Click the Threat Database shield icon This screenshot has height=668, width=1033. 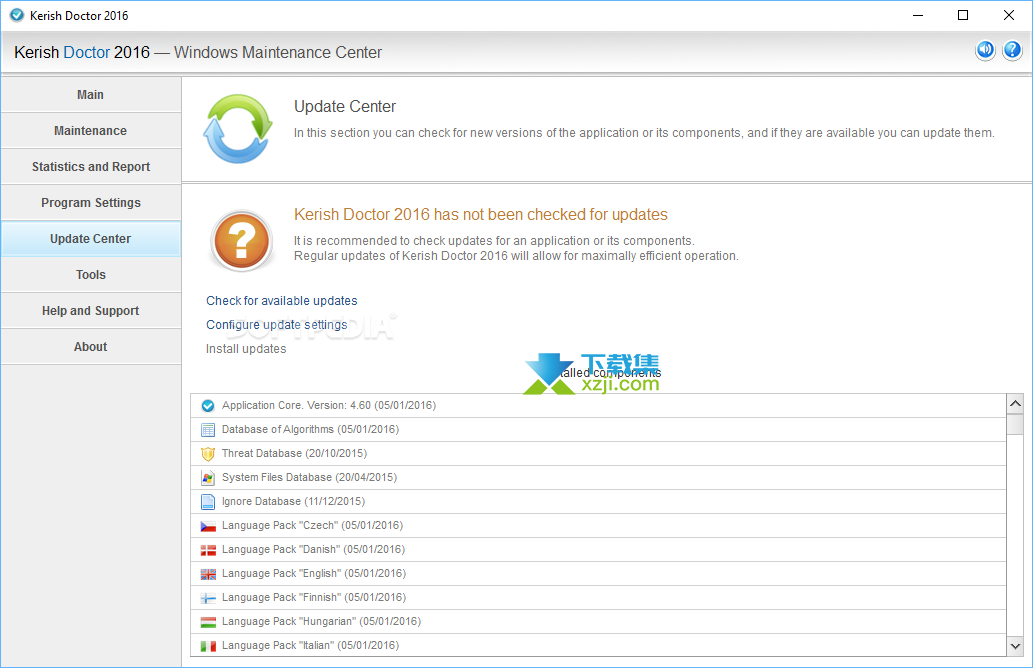pos(208,454)
